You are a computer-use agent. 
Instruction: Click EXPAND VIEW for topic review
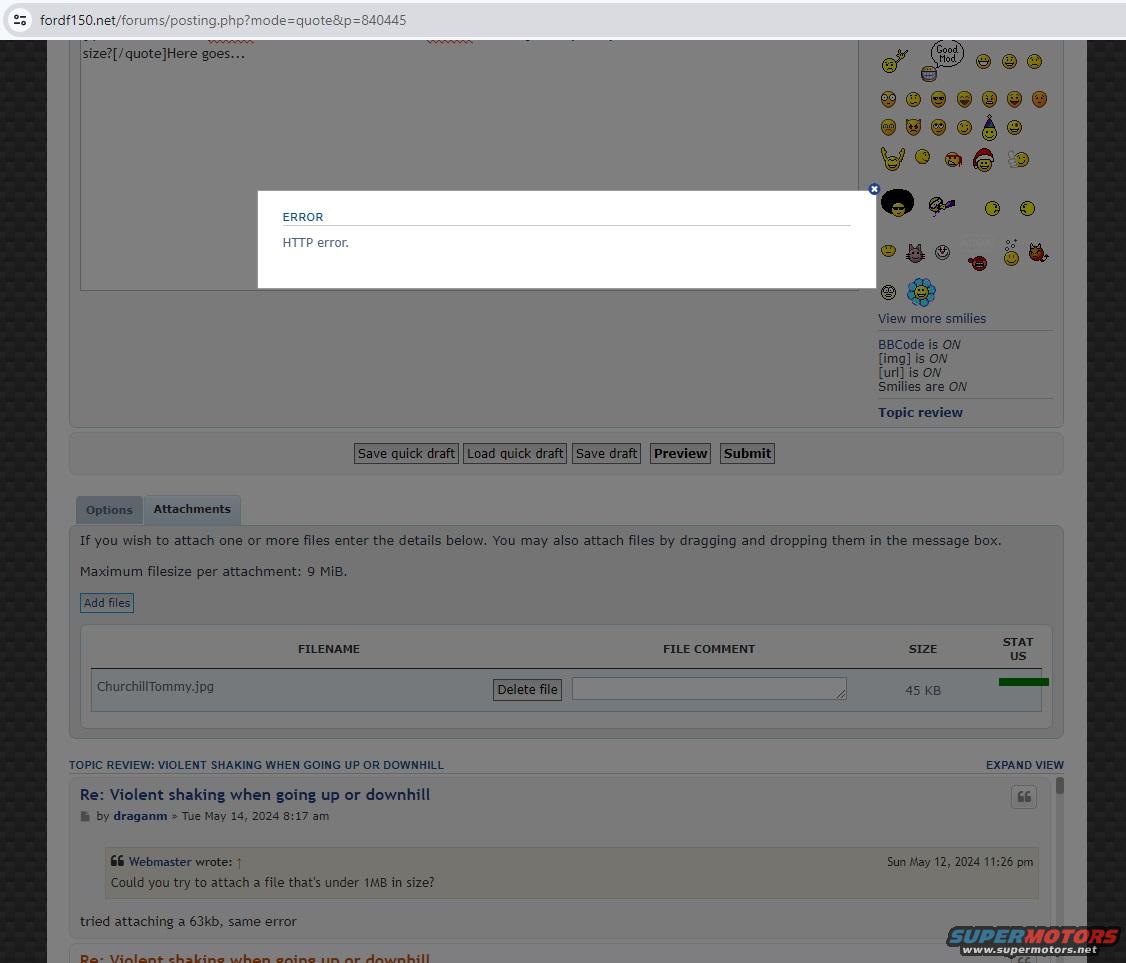pos(1025,765)
